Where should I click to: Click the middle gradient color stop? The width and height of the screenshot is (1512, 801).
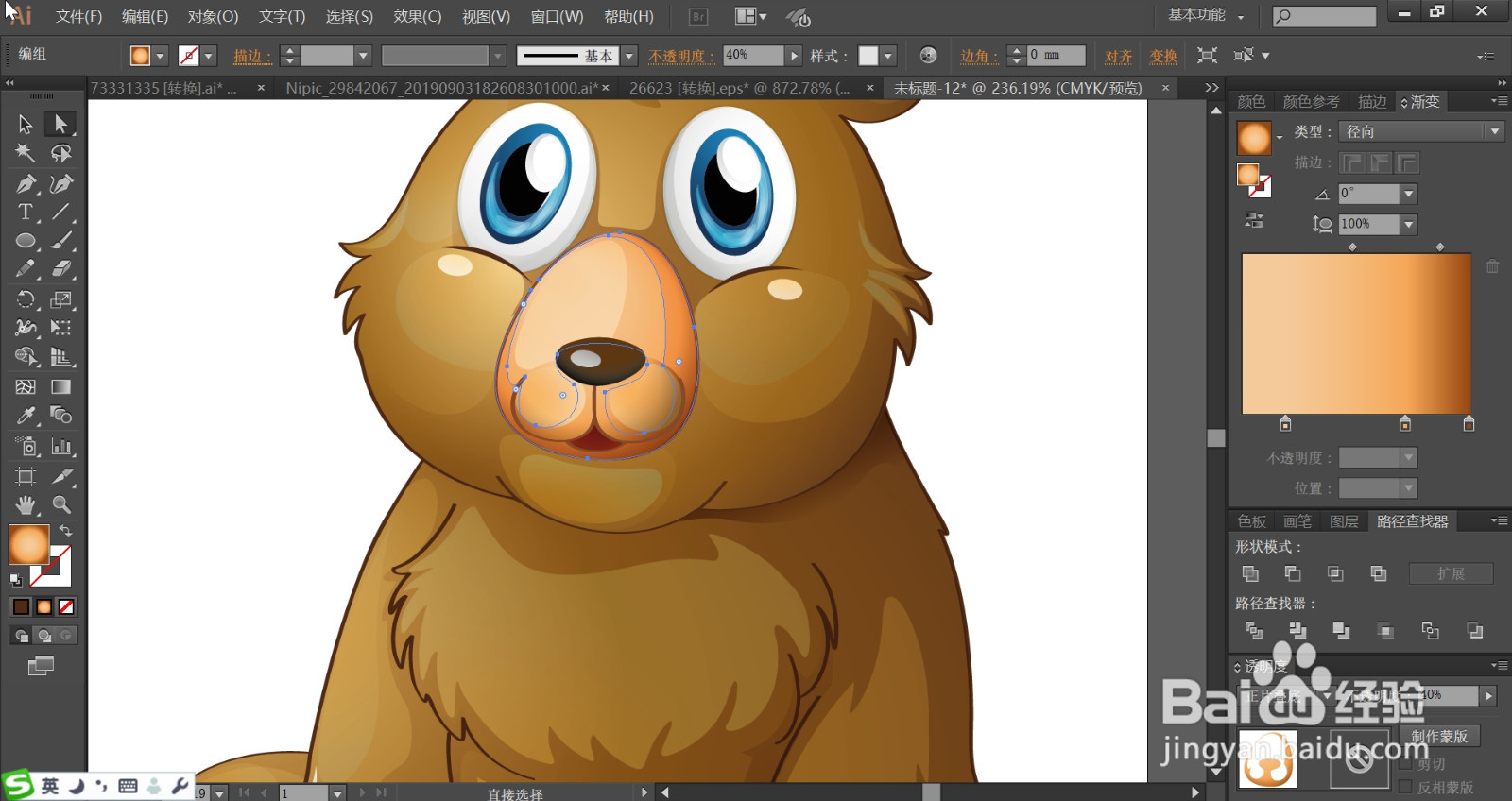click(1405, 423)
